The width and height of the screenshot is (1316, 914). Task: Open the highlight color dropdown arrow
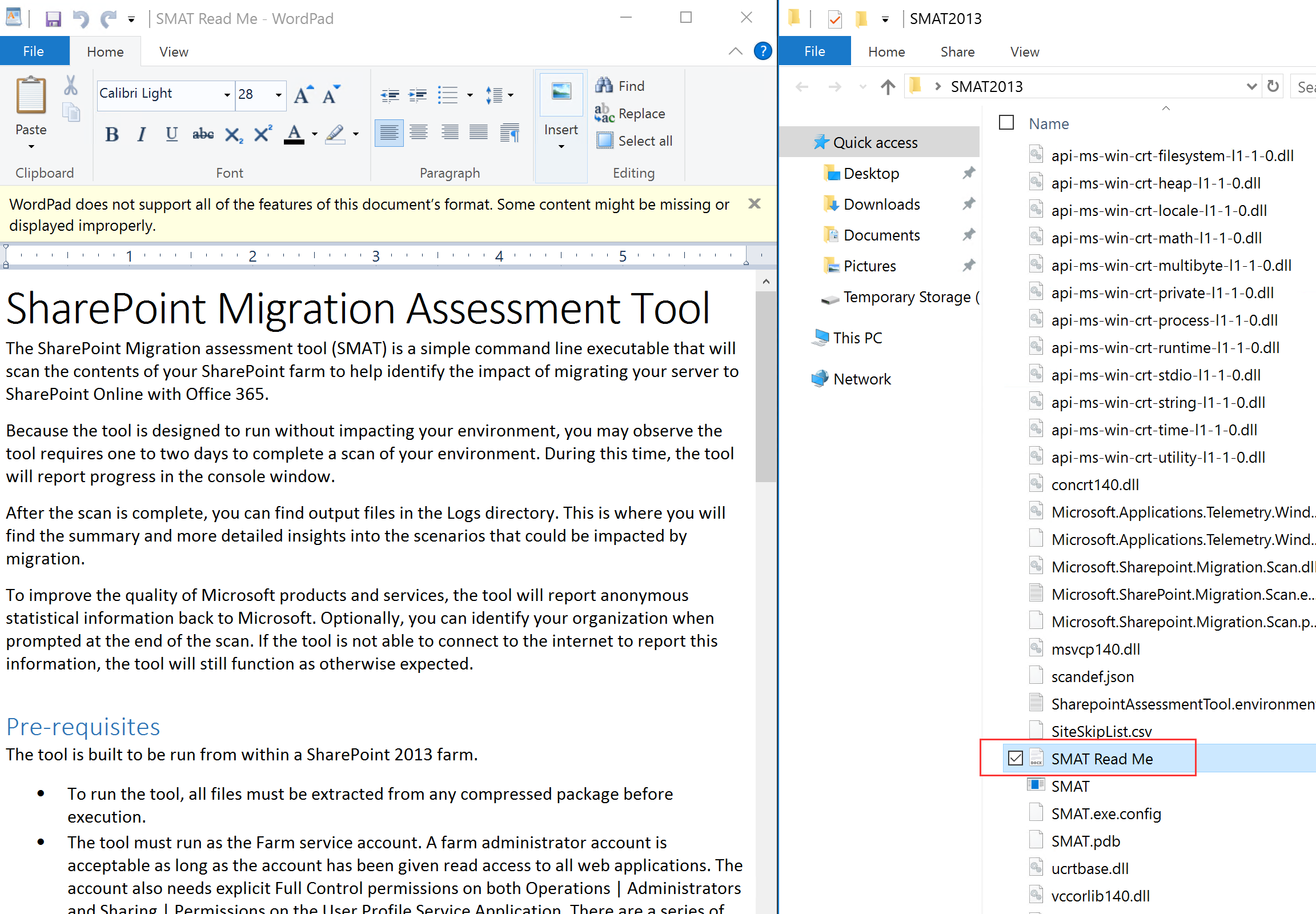pos(356,135)
